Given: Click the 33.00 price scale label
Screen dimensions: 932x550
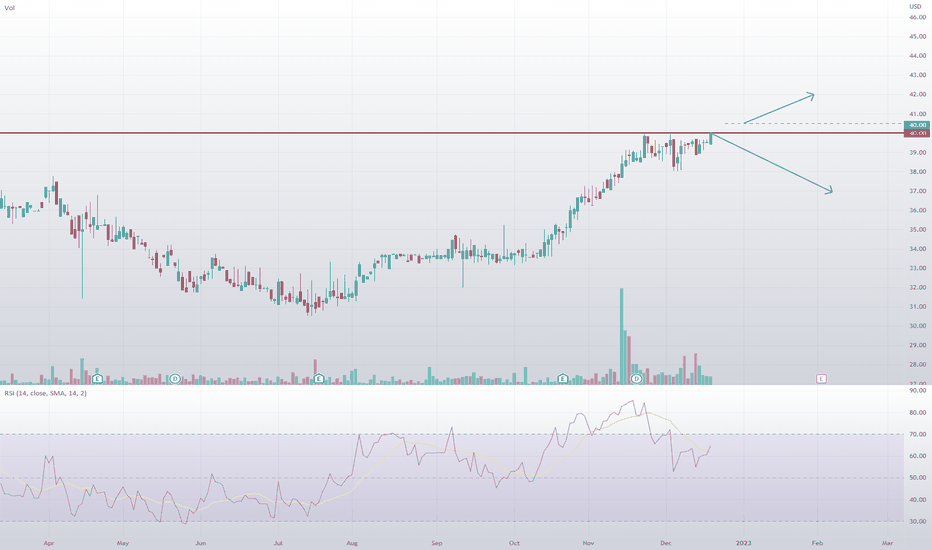Looking at the screenshot, I should [x=917, y=268].
